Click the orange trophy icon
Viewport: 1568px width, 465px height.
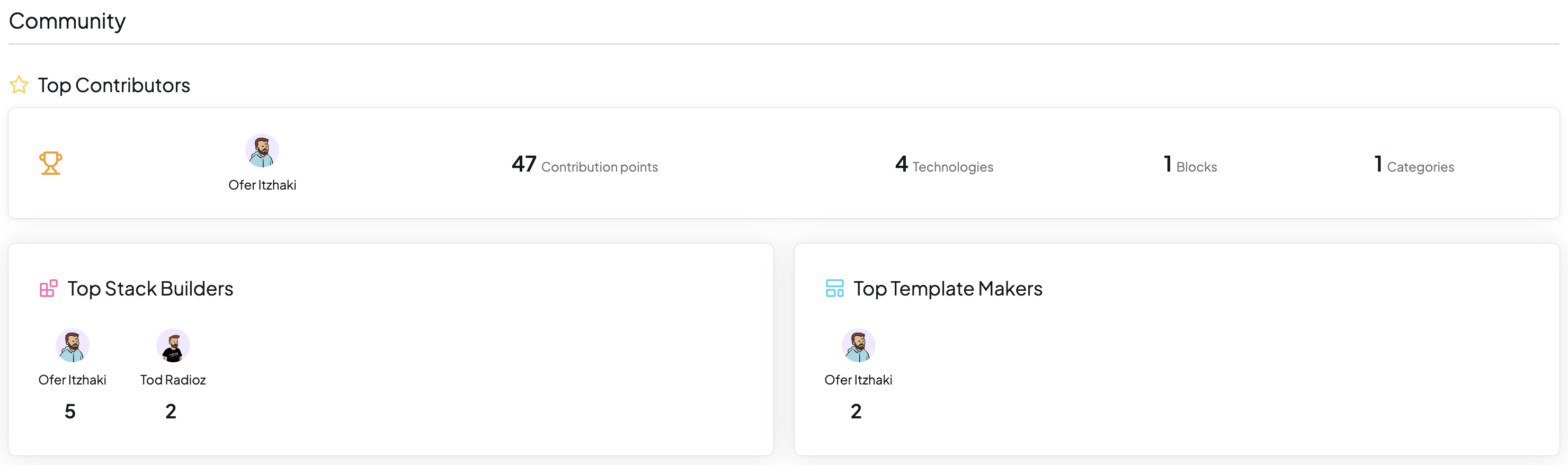50,163
